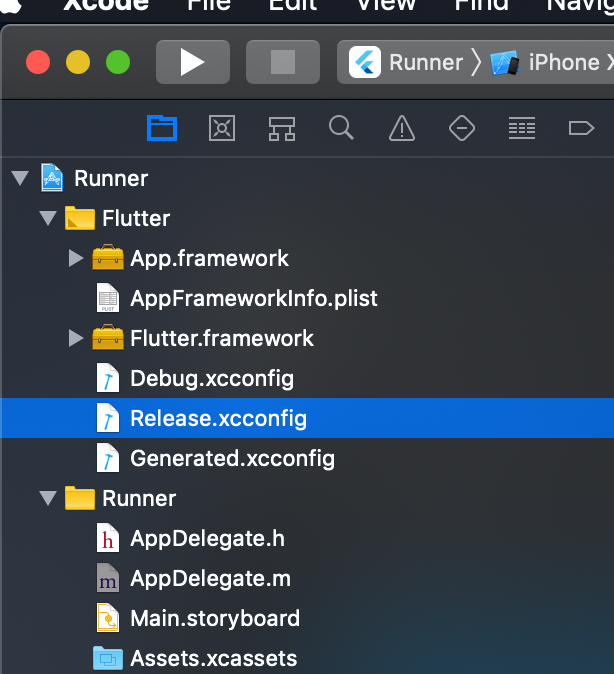The height and width of the screenshot is (674, 614).
Task: Select the Runner project name in the tree
Action: (111, 178)
